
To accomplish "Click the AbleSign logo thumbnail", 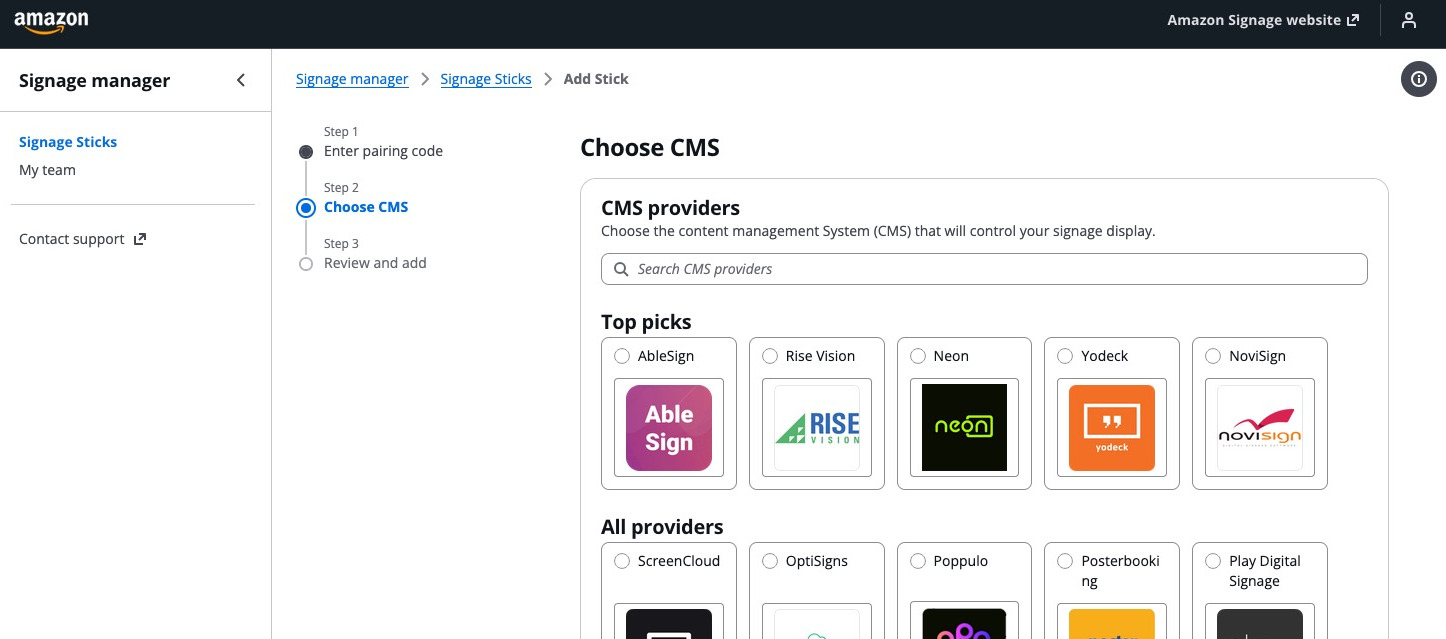I will (669, 428).
